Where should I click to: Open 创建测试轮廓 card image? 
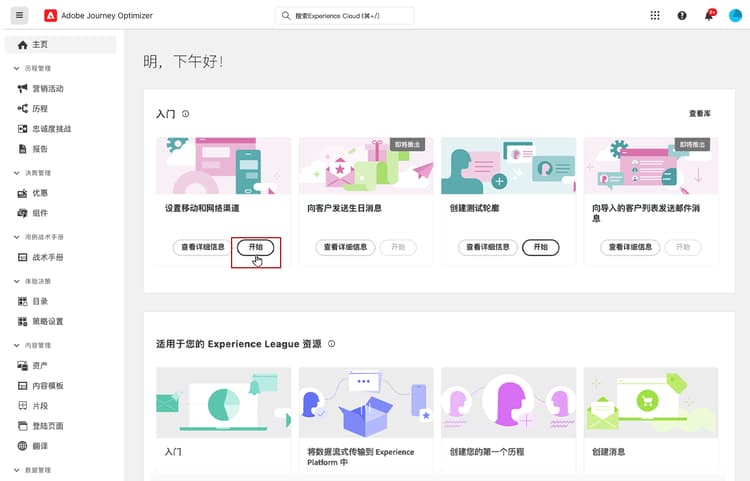coord(508,166)
